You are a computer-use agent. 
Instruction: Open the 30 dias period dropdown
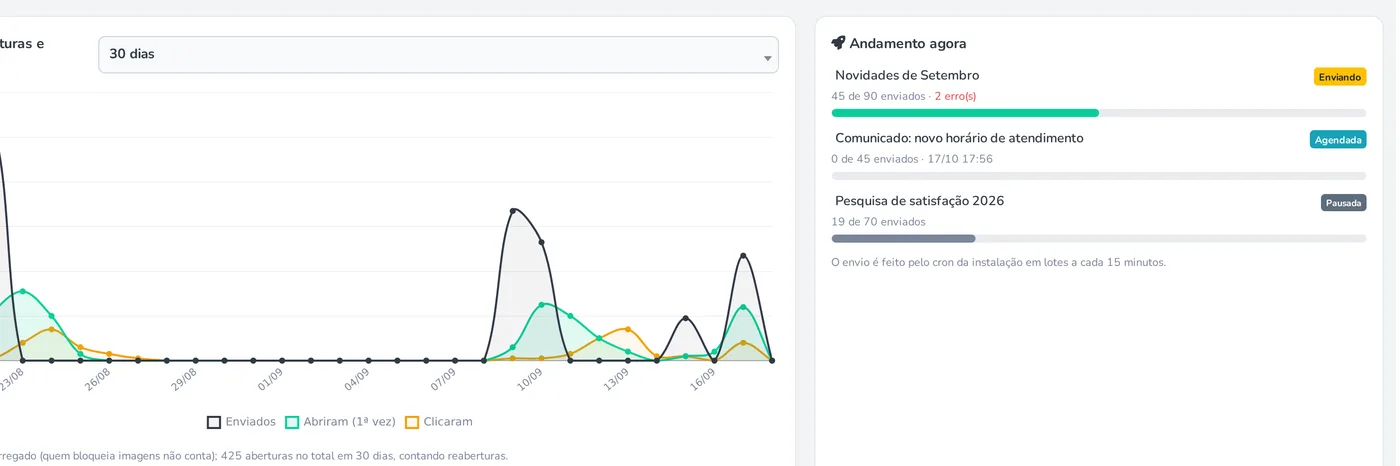[438, 54]
